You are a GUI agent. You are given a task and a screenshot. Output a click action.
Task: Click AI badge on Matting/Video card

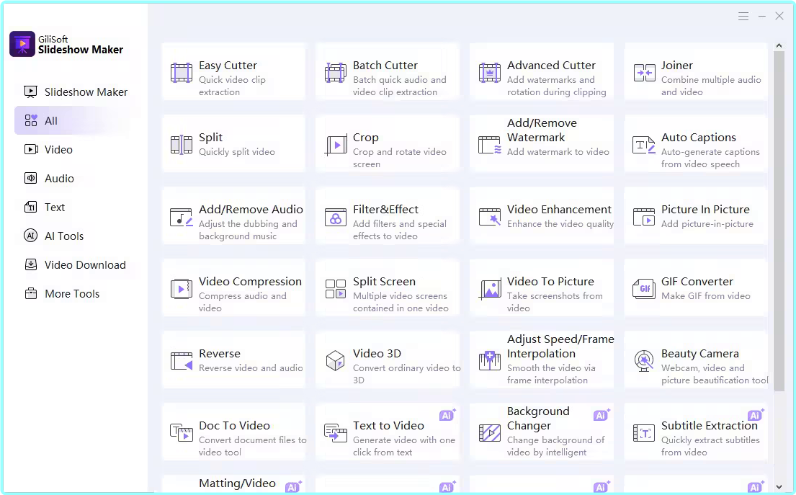coord(293,486)
